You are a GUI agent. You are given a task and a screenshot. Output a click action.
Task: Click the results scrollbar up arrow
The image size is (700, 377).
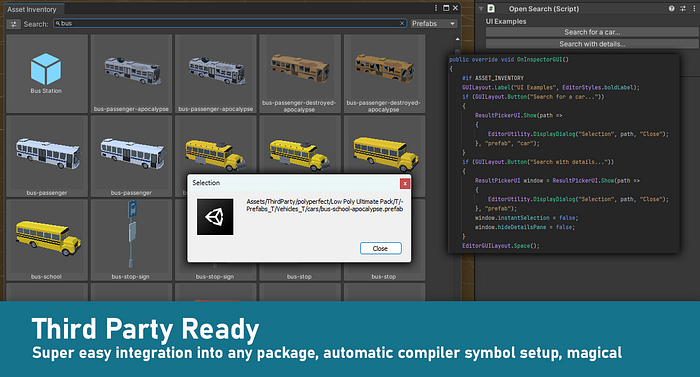tap(457, 39)
